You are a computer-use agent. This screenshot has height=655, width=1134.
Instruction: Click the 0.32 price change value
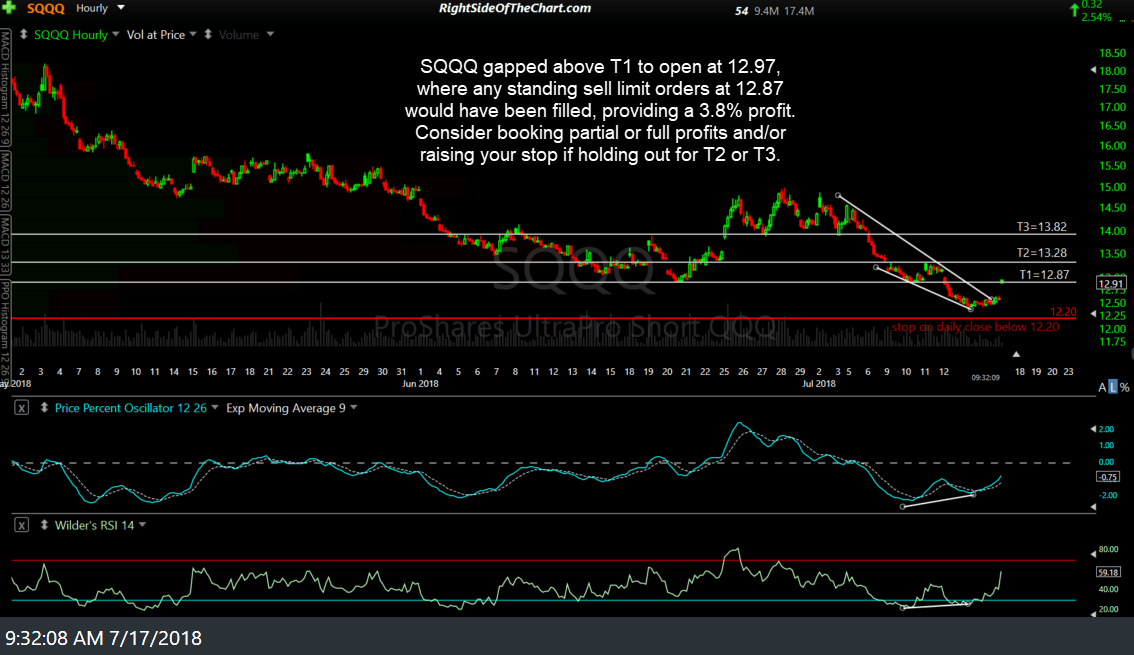pyautogui.click(x=1092, y=4)
